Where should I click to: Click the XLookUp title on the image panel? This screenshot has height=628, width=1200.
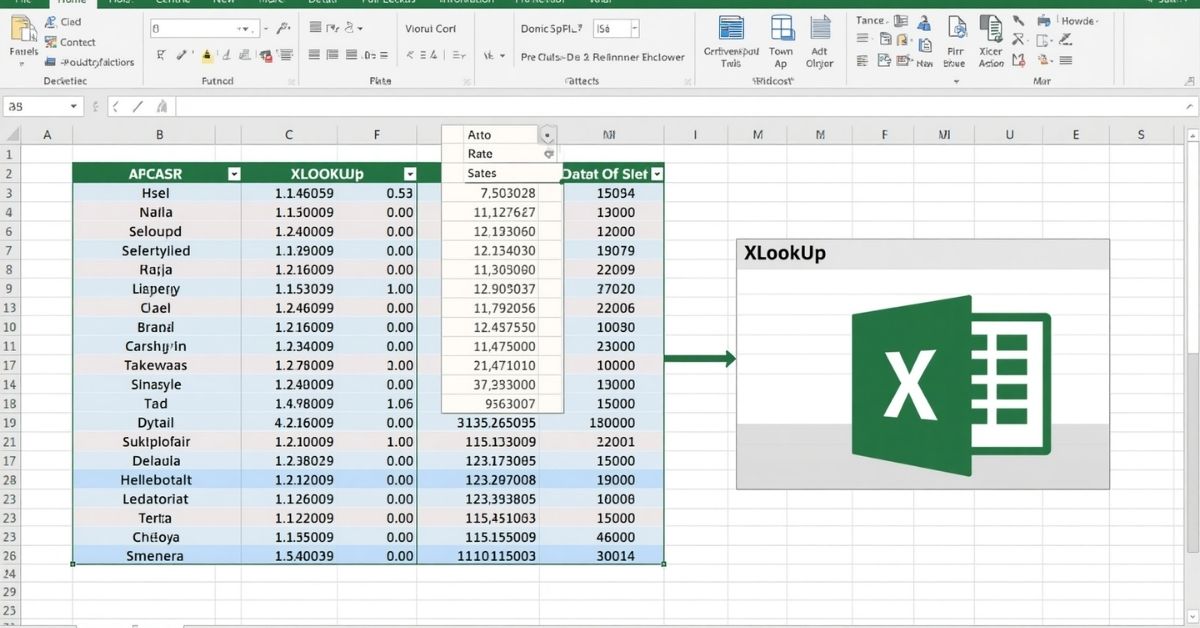click(x=785, y=253)
